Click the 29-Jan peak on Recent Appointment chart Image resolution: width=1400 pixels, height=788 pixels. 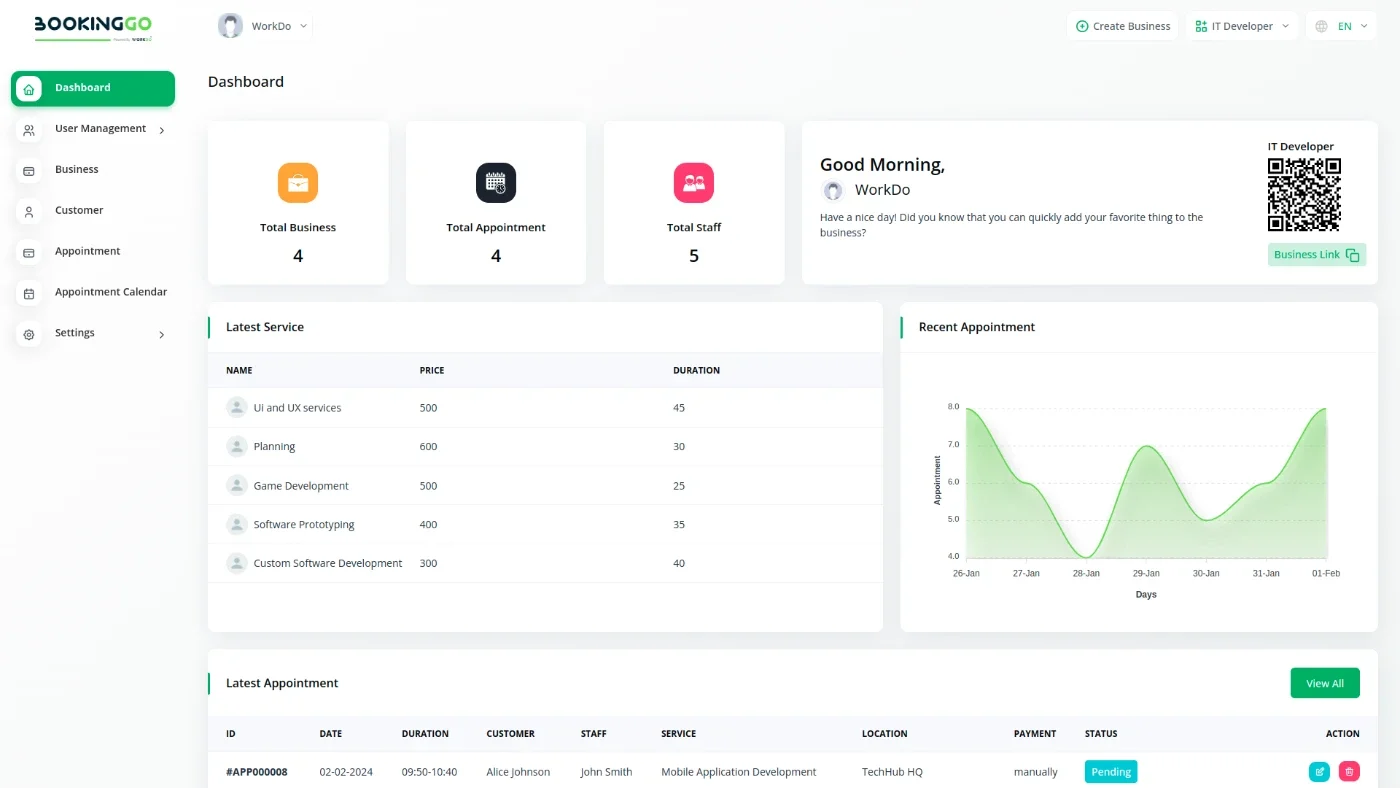click(x=1146, y=446)
